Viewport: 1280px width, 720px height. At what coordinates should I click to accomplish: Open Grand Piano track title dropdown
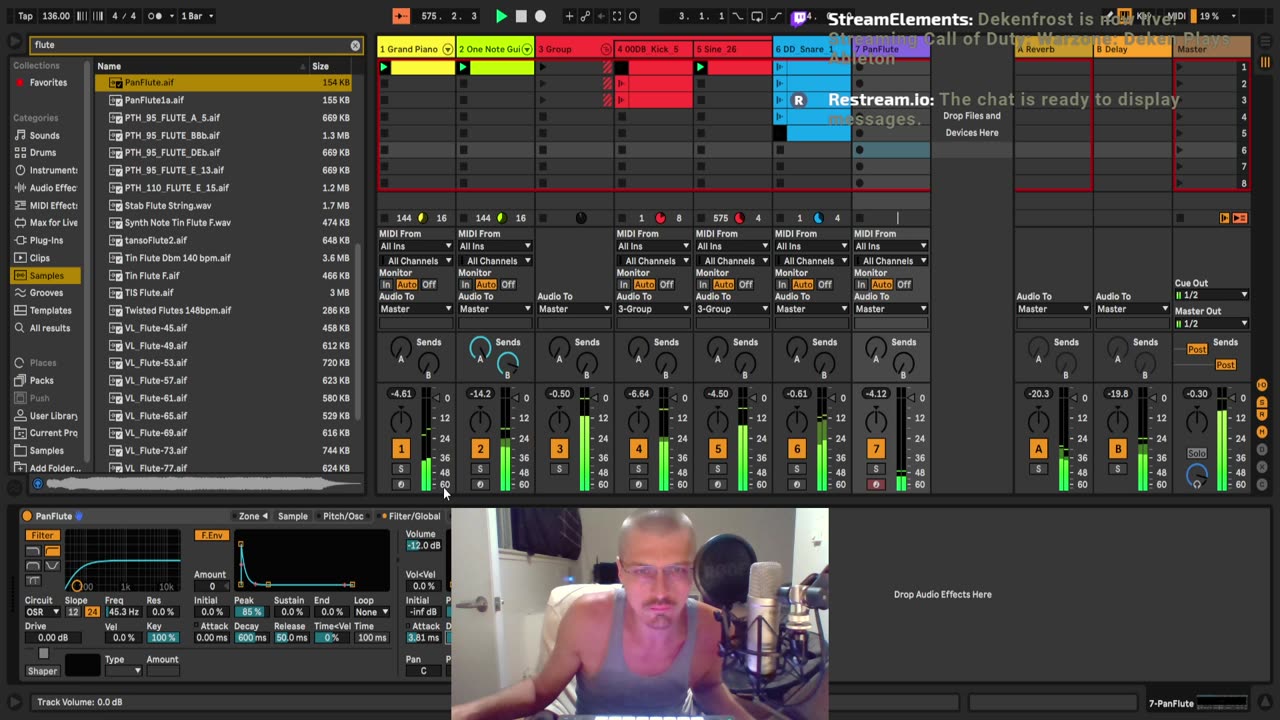(x=448, y=49)
